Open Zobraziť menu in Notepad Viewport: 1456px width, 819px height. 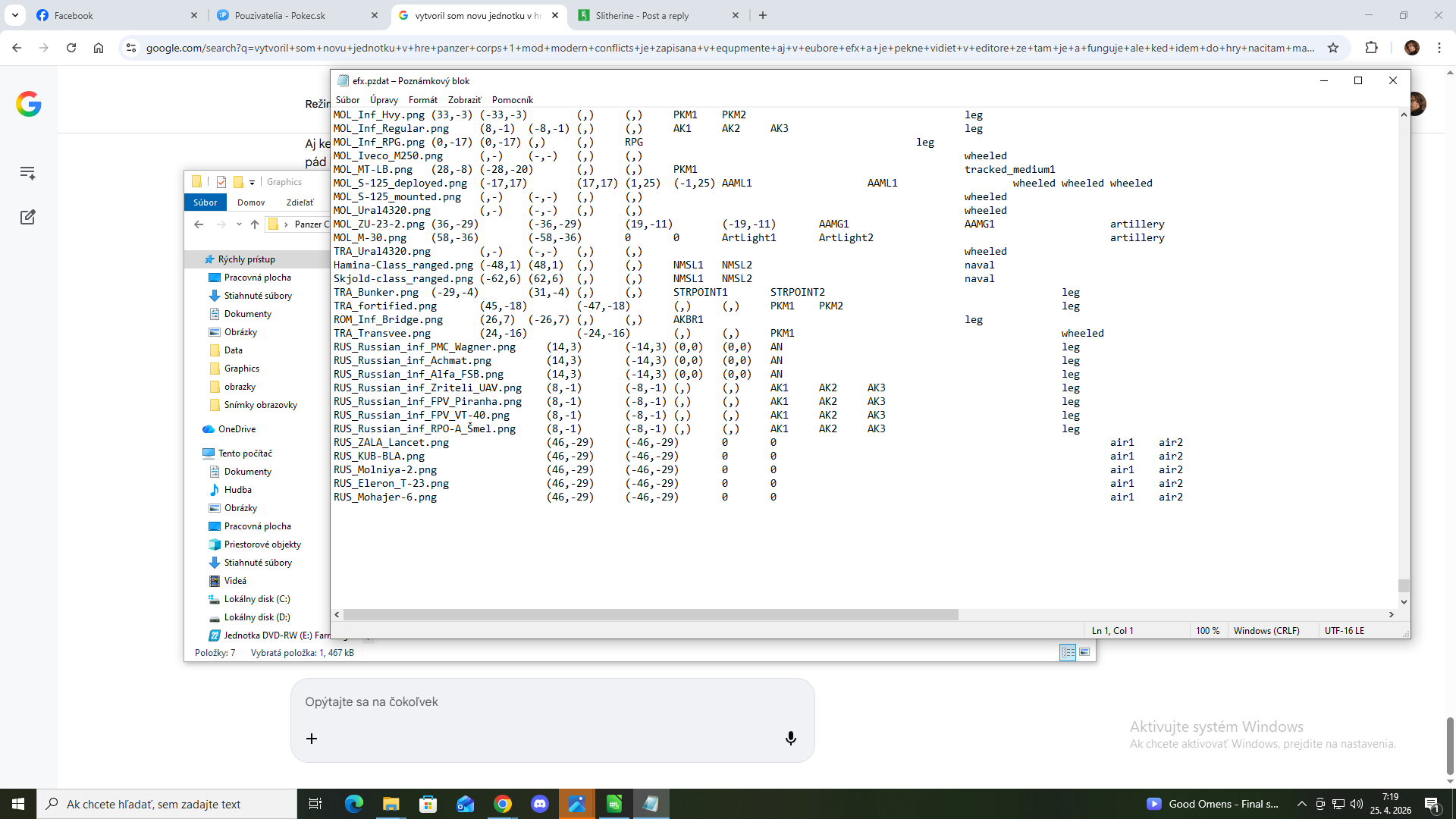pos(464,99)
